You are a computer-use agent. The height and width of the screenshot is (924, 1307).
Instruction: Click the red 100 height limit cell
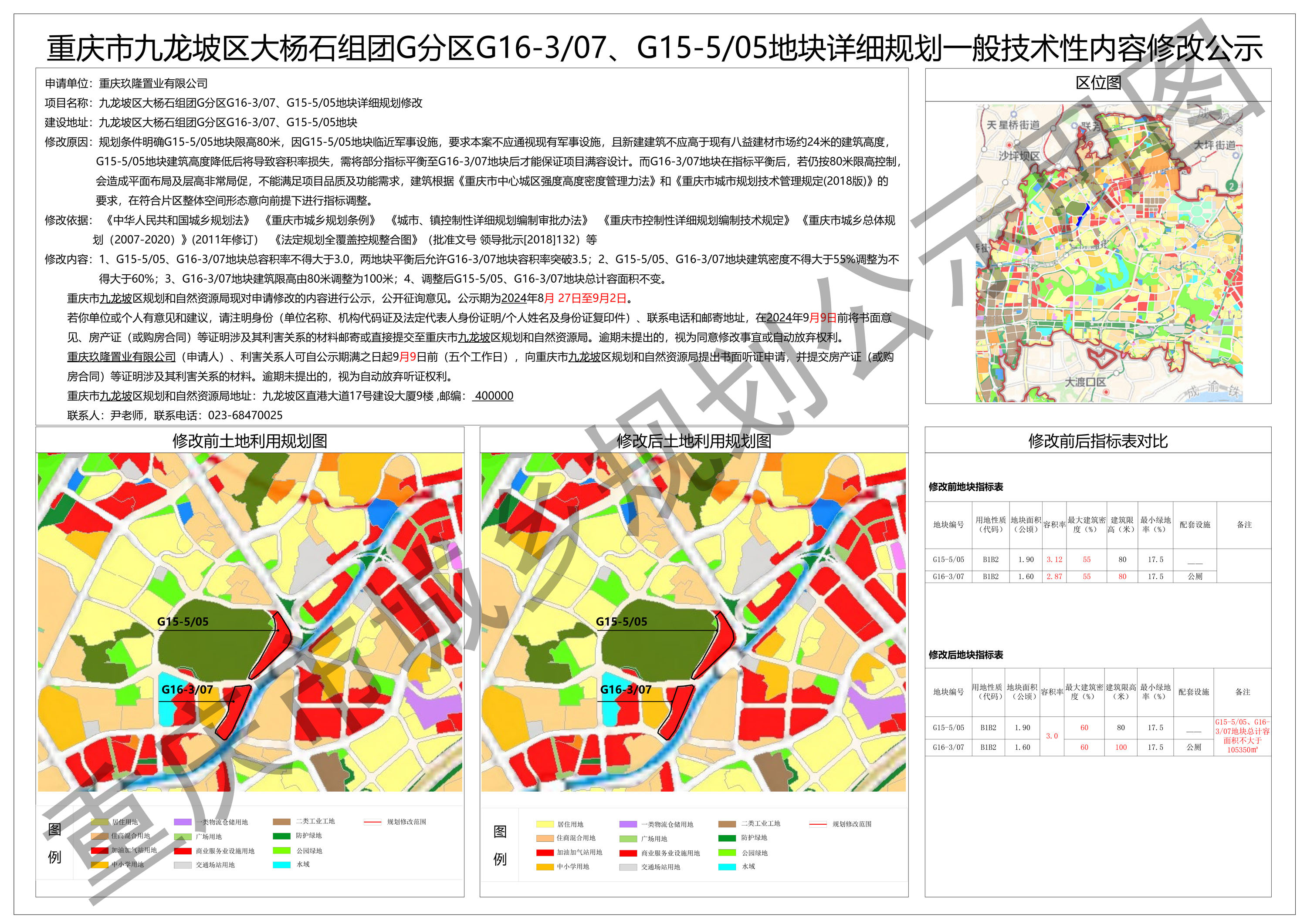coord(1121,747)
